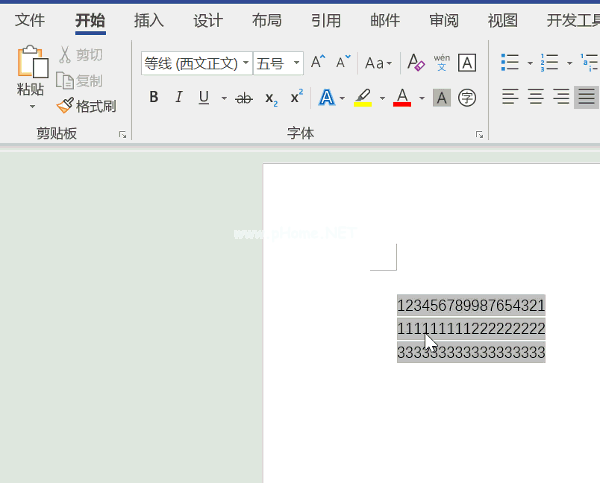Click the document line starting with 123456789

(x=470, y=305)
